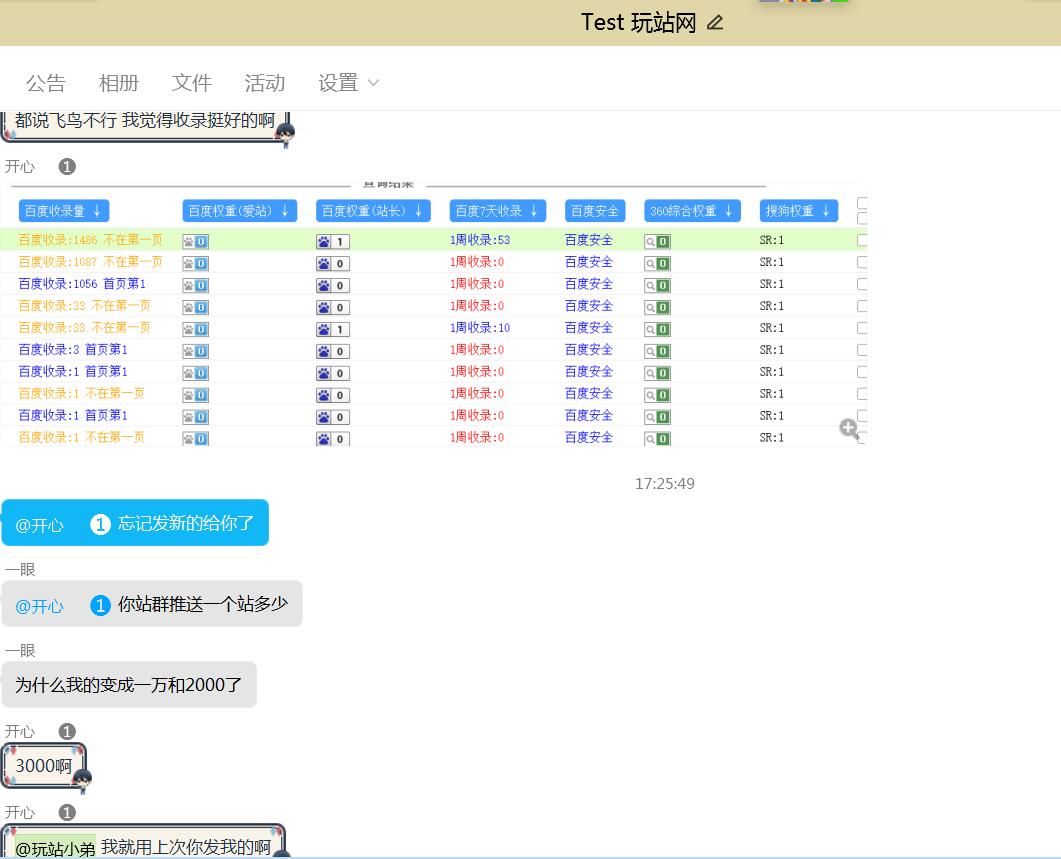Click 1周收录:53 text
Image resolution: width=1061 pixels, height=859 pixels.
click(480, 240)
